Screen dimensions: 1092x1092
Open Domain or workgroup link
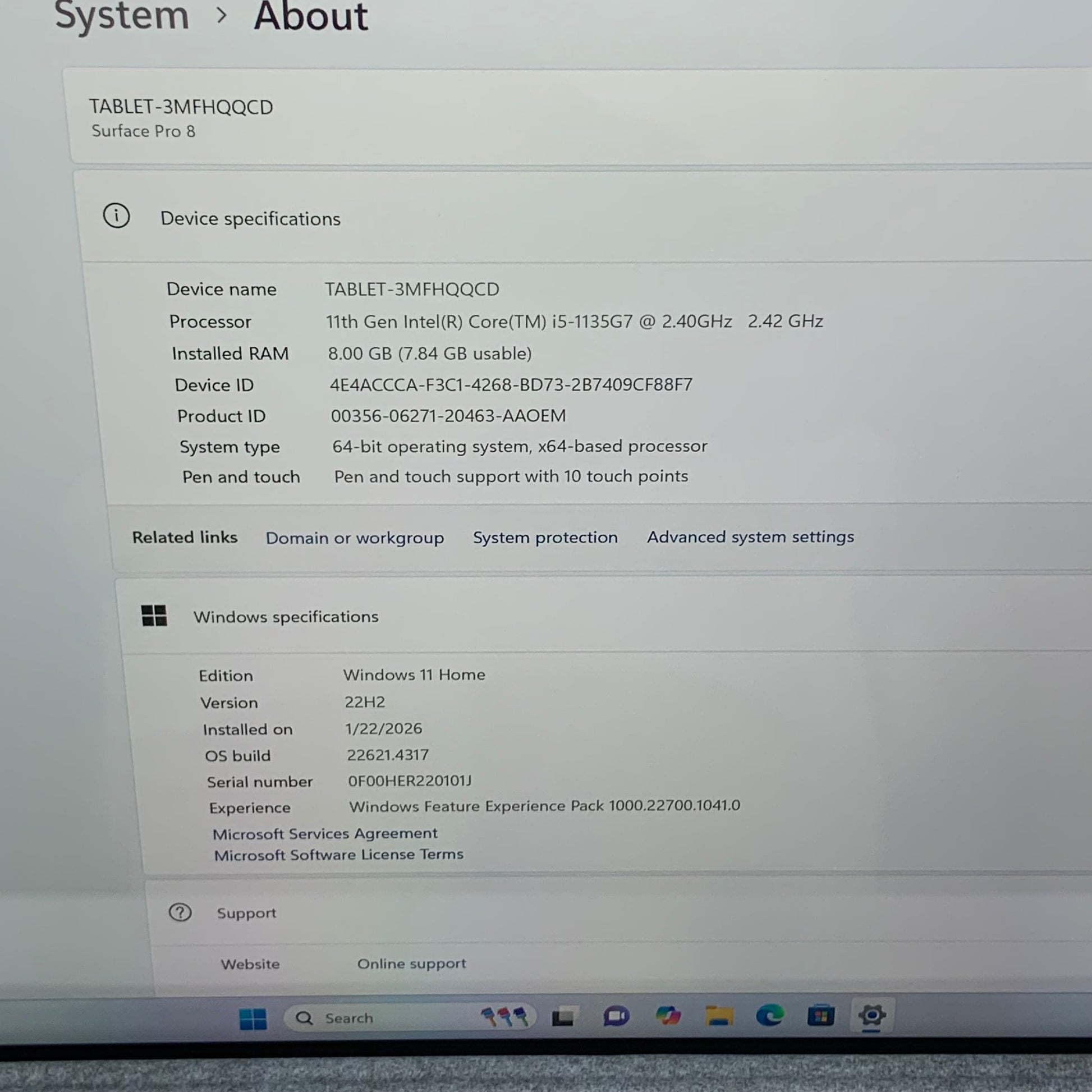click(355, 538)
